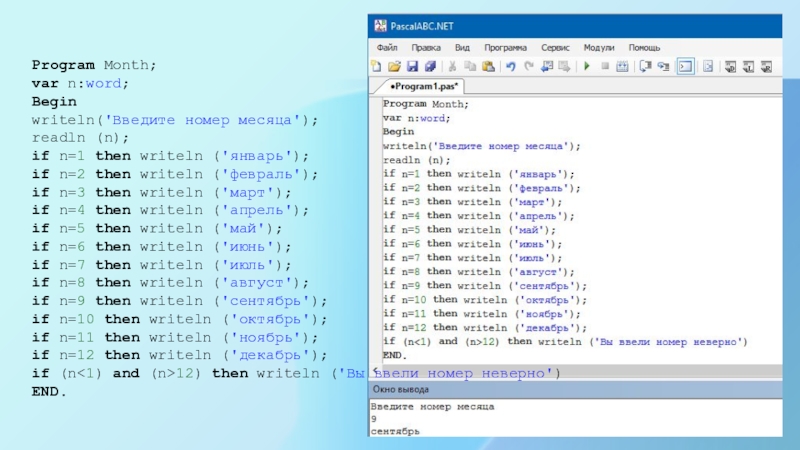Image resolution: width=800 pixels, height=450 pixels.
Task: Click 'var n:word;' line in the editor
Action: tap(416, 118)
